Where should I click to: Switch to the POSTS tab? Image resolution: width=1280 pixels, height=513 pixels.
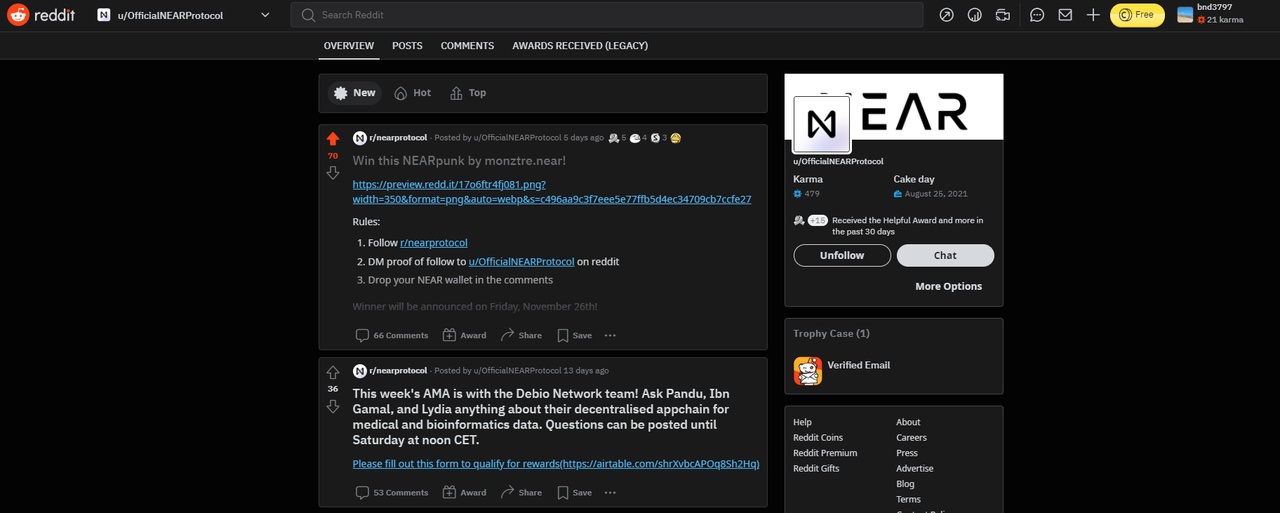pos(407,46)
